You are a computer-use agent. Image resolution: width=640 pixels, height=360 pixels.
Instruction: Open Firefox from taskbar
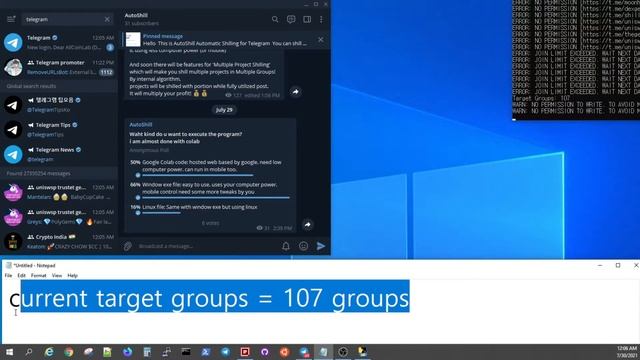(x=127, y=352)
